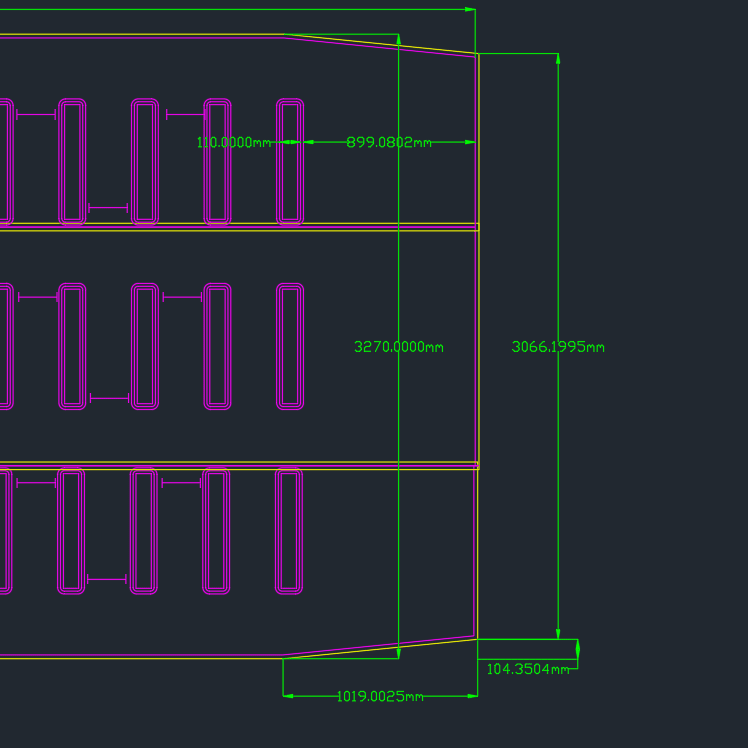Click third slot from right, top row
This screenshot has width=748, height=748.
click(x=145, y=161)
